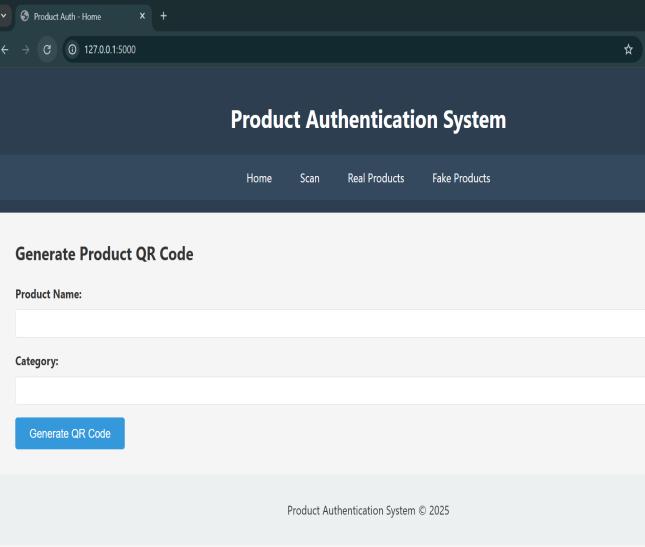The image size is (645, 547).
Task: Click the Product Authentication System header title
Action: coord(368,120)
